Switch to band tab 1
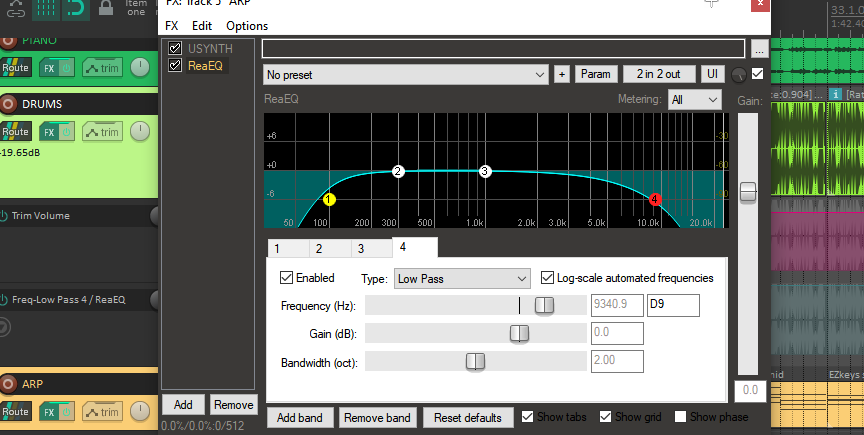The width and height of the screenshot is (864, 435). pyautogui.click(x=288, y=249)
